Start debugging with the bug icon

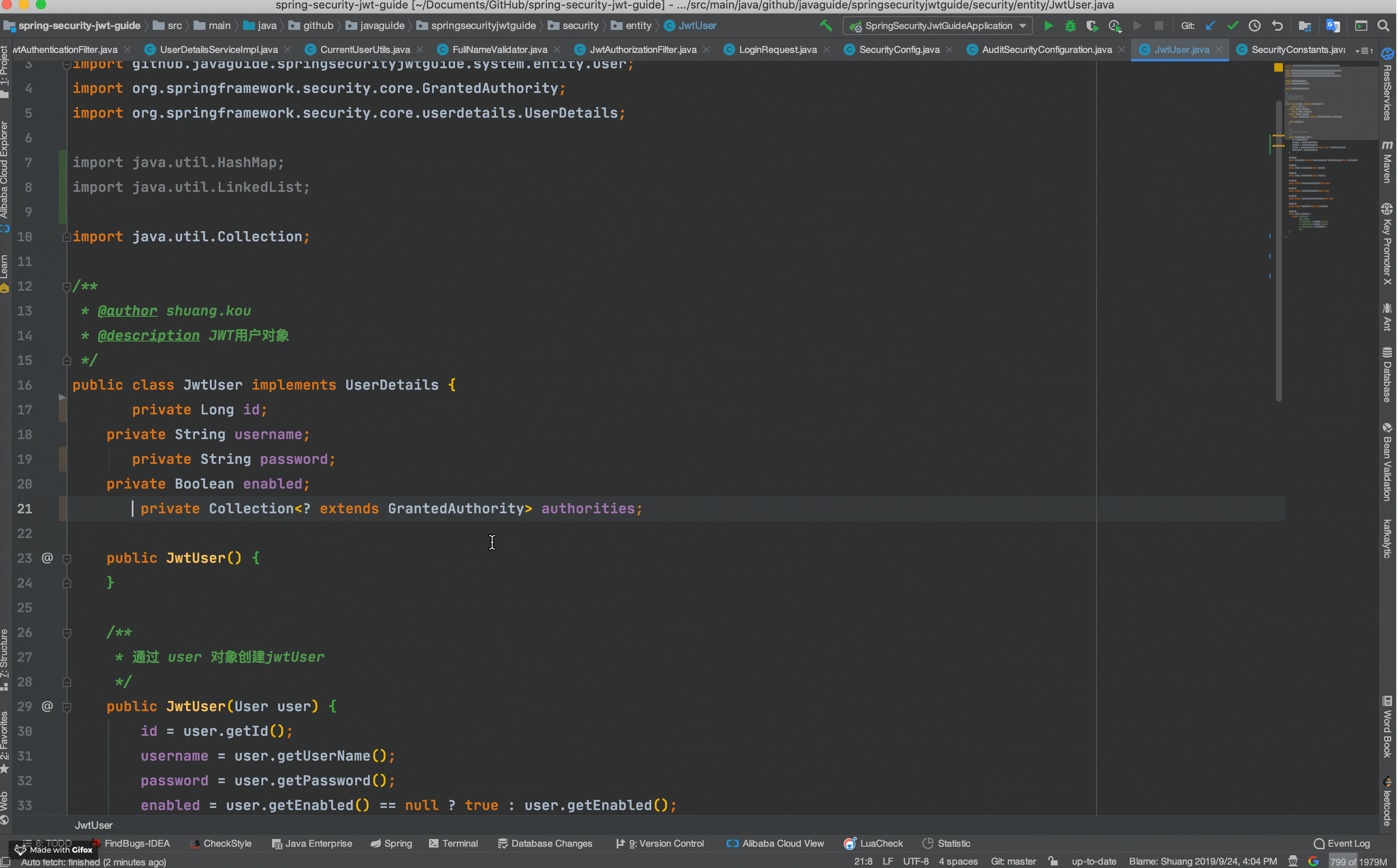click(1070, 26)
